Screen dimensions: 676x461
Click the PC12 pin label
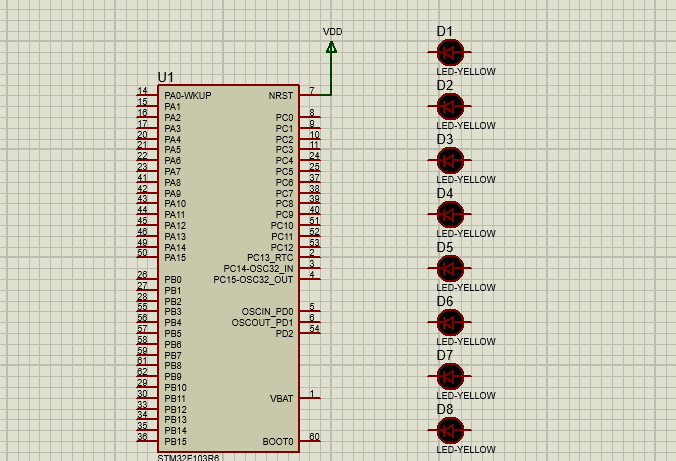point(282,248)
